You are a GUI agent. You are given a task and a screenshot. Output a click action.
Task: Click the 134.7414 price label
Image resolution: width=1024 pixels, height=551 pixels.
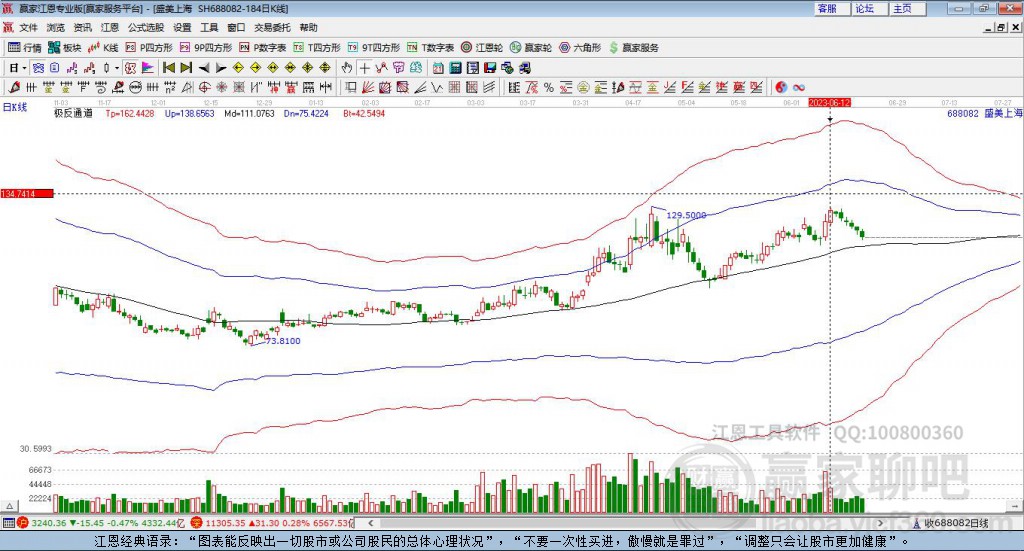coord(26,193)
